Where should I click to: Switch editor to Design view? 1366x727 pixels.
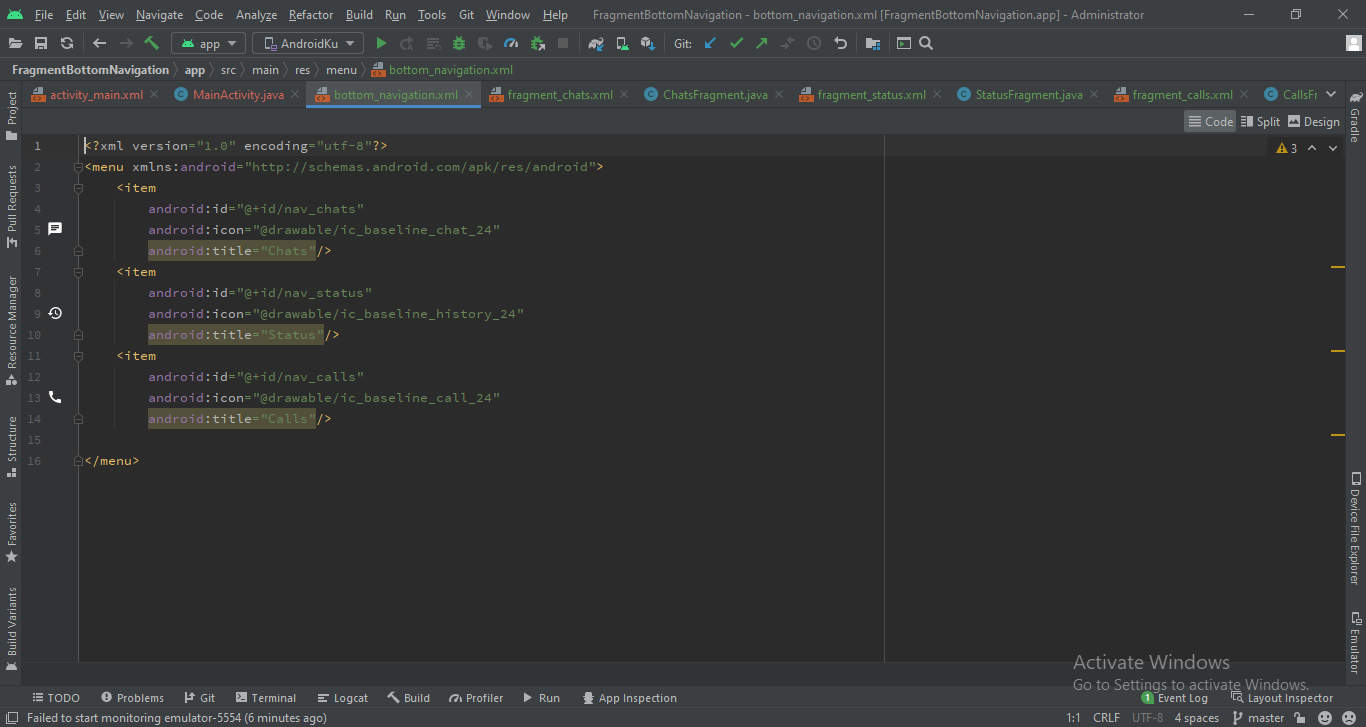point(1313,121)
